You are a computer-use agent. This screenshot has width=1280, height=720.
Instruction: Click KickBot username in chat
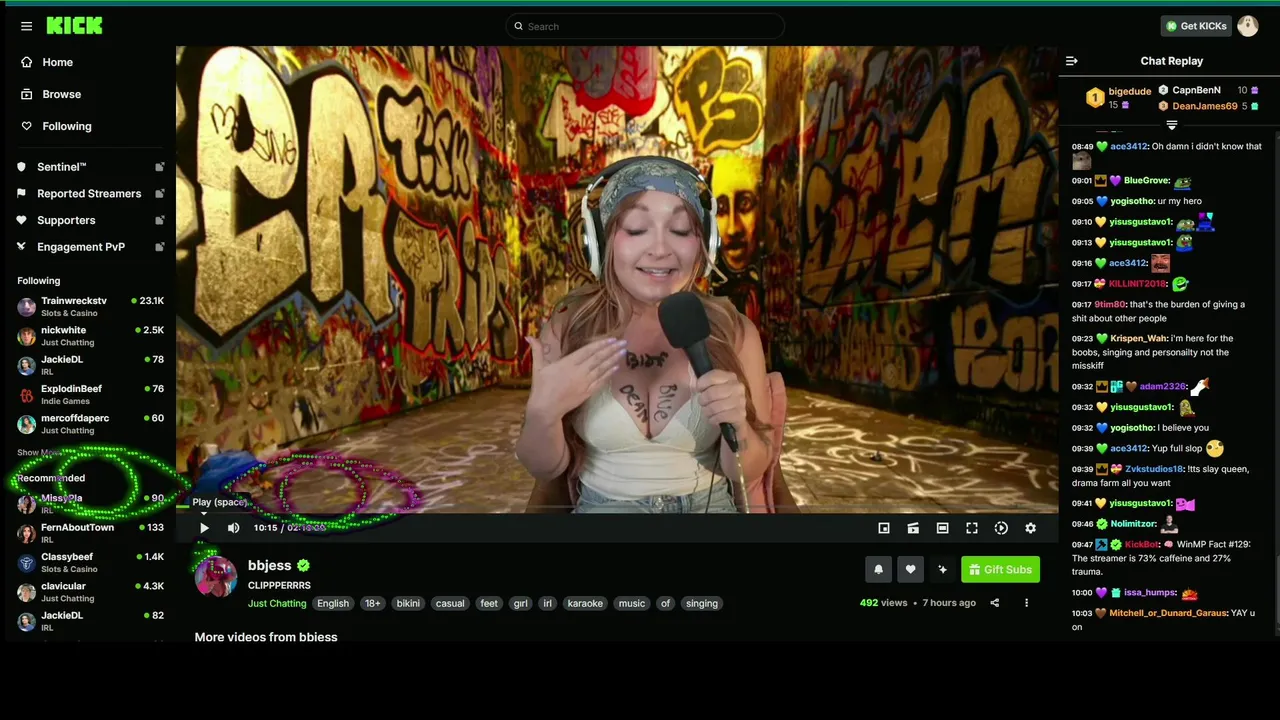point(1141,545)
